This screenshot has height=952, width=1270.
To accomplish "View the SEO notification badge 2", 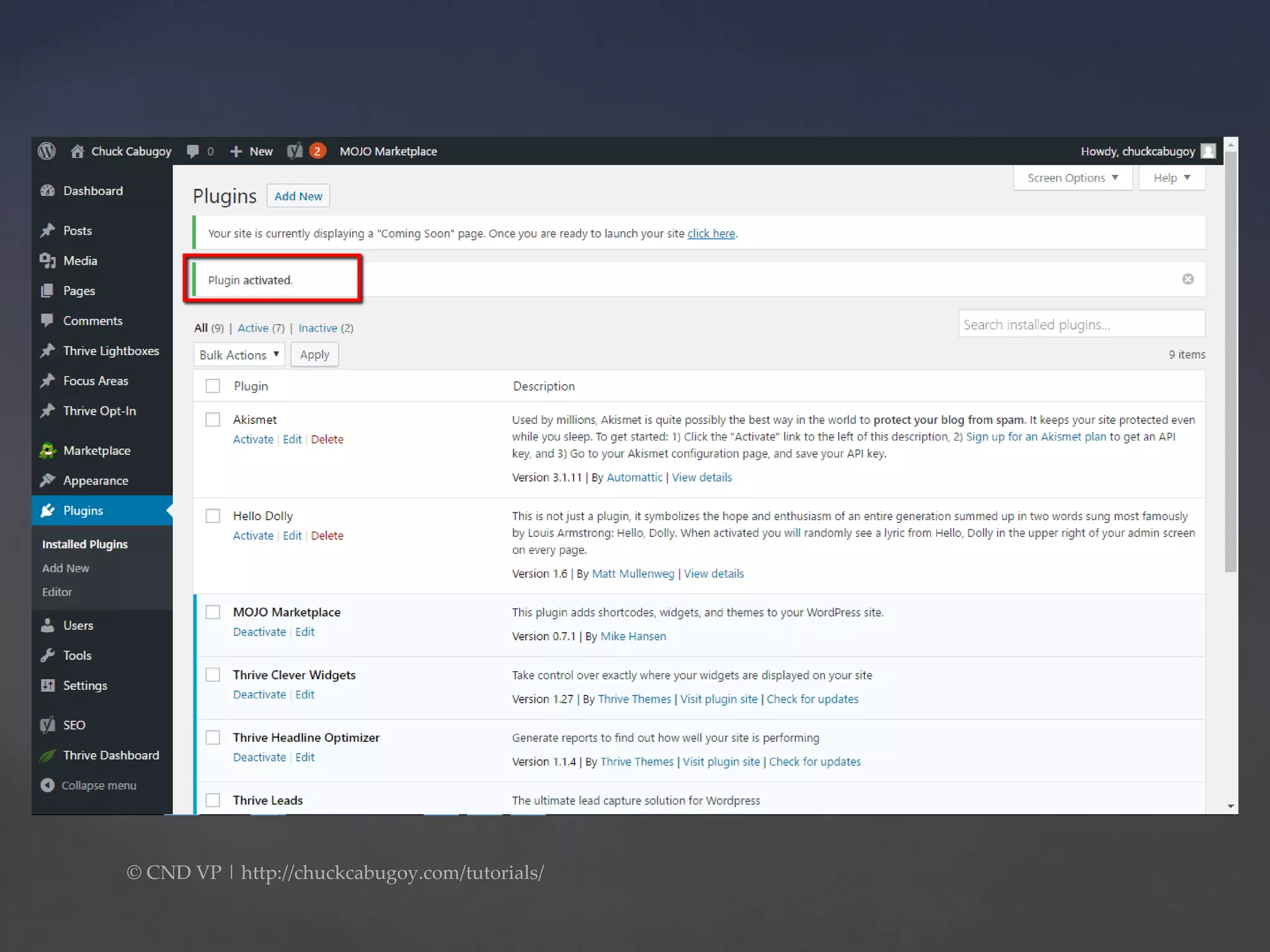I will pos(317,151).
